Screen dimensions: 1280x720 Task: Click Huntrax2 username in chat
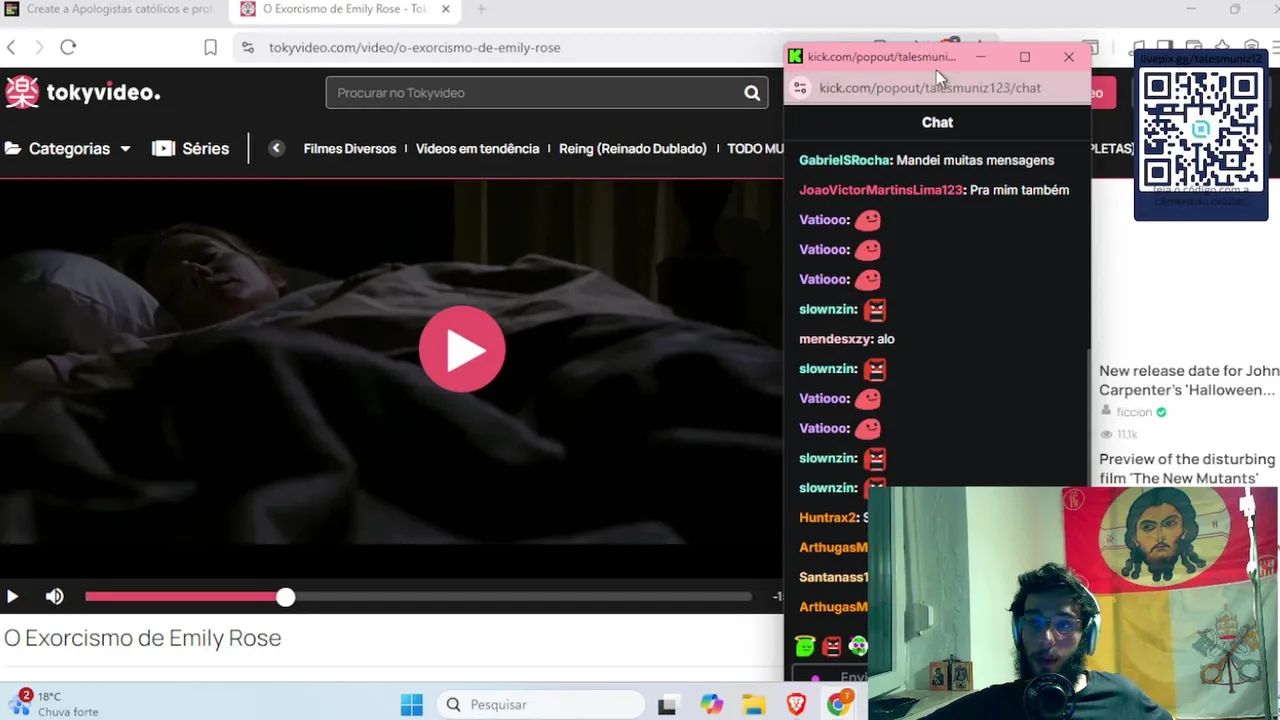coord(828,518)
